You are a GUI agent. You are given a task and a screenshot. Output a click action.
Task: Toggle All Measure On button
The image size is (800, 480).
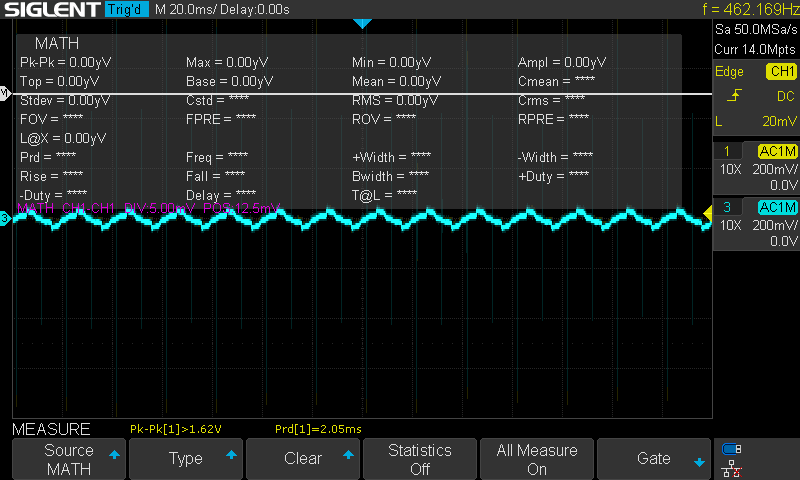click(x=537, y=459)
